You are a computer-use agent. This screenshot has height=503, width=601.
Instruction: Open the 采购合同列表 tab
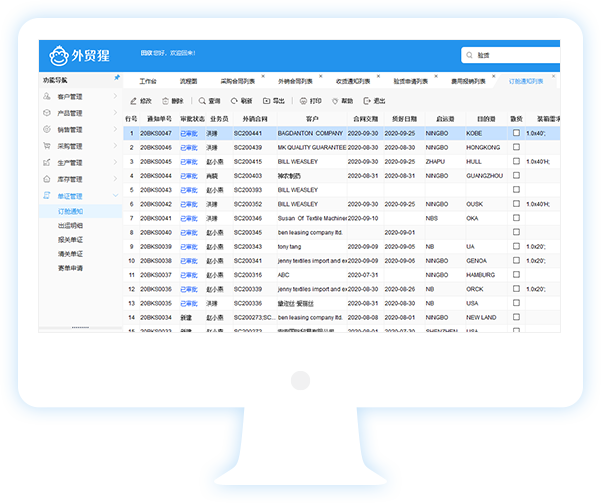coord(238,81)
